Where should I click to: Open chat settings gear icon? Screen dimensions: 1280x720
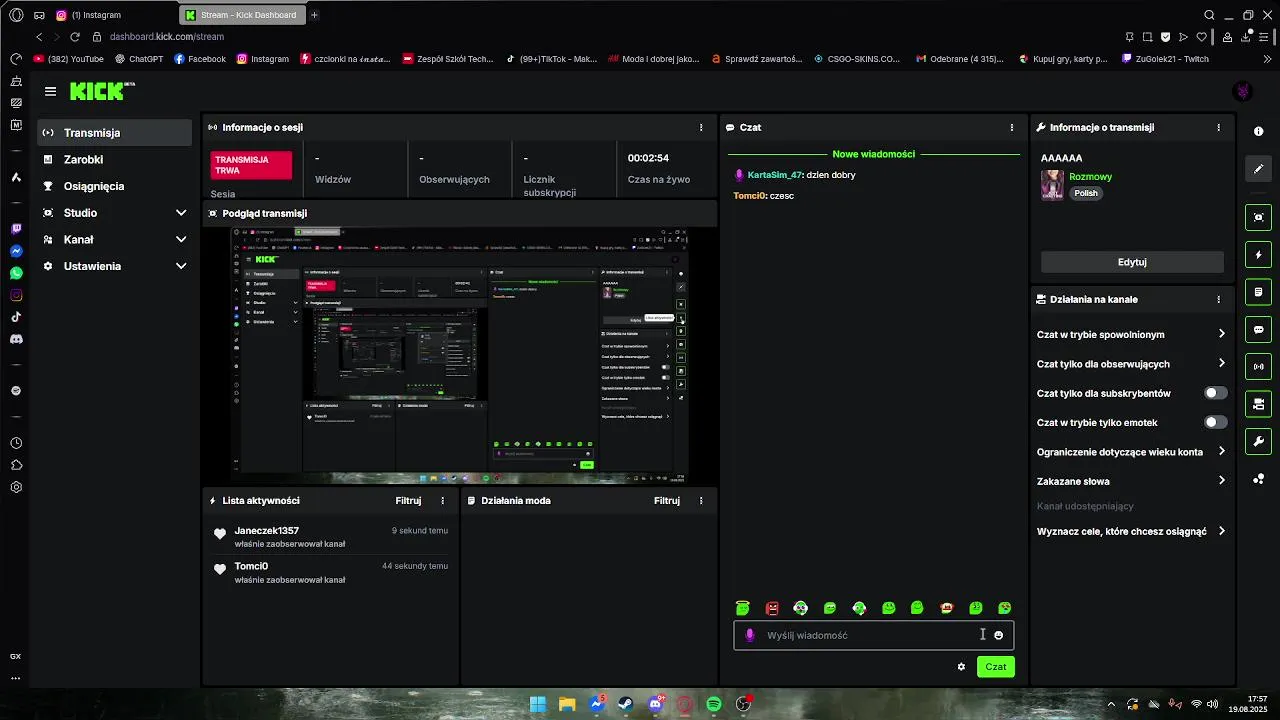click(961, 667)
